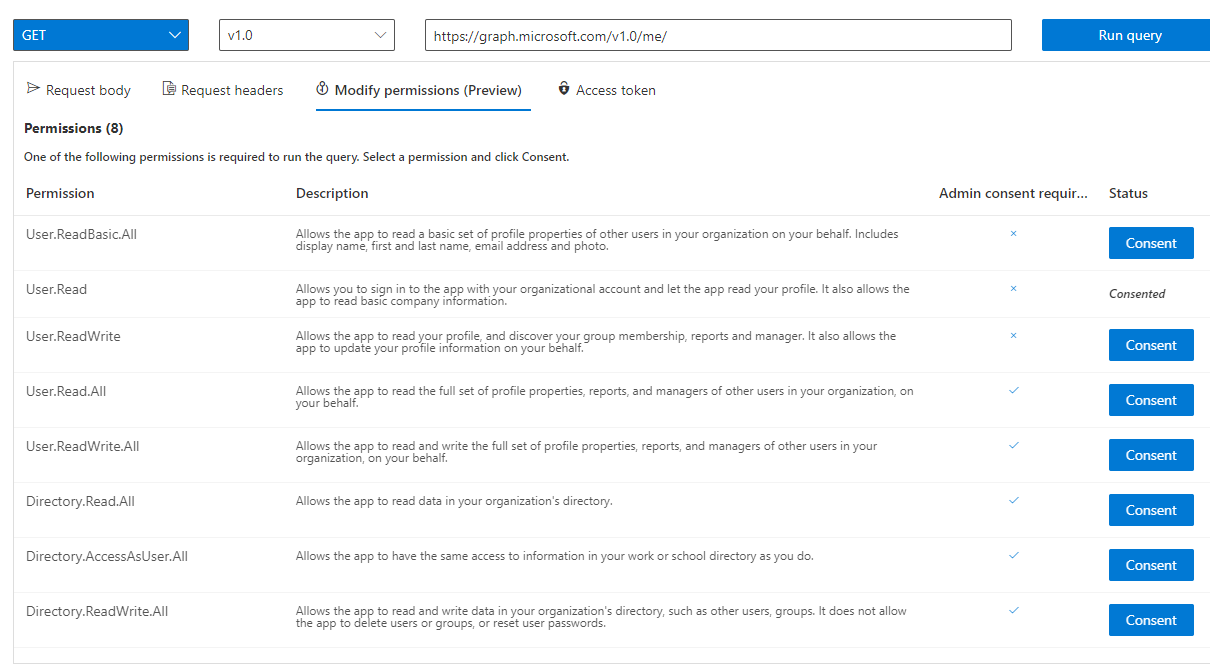Click the Description column header
This screenshot has height=664, width=1210.
click(x=332, y=193)
